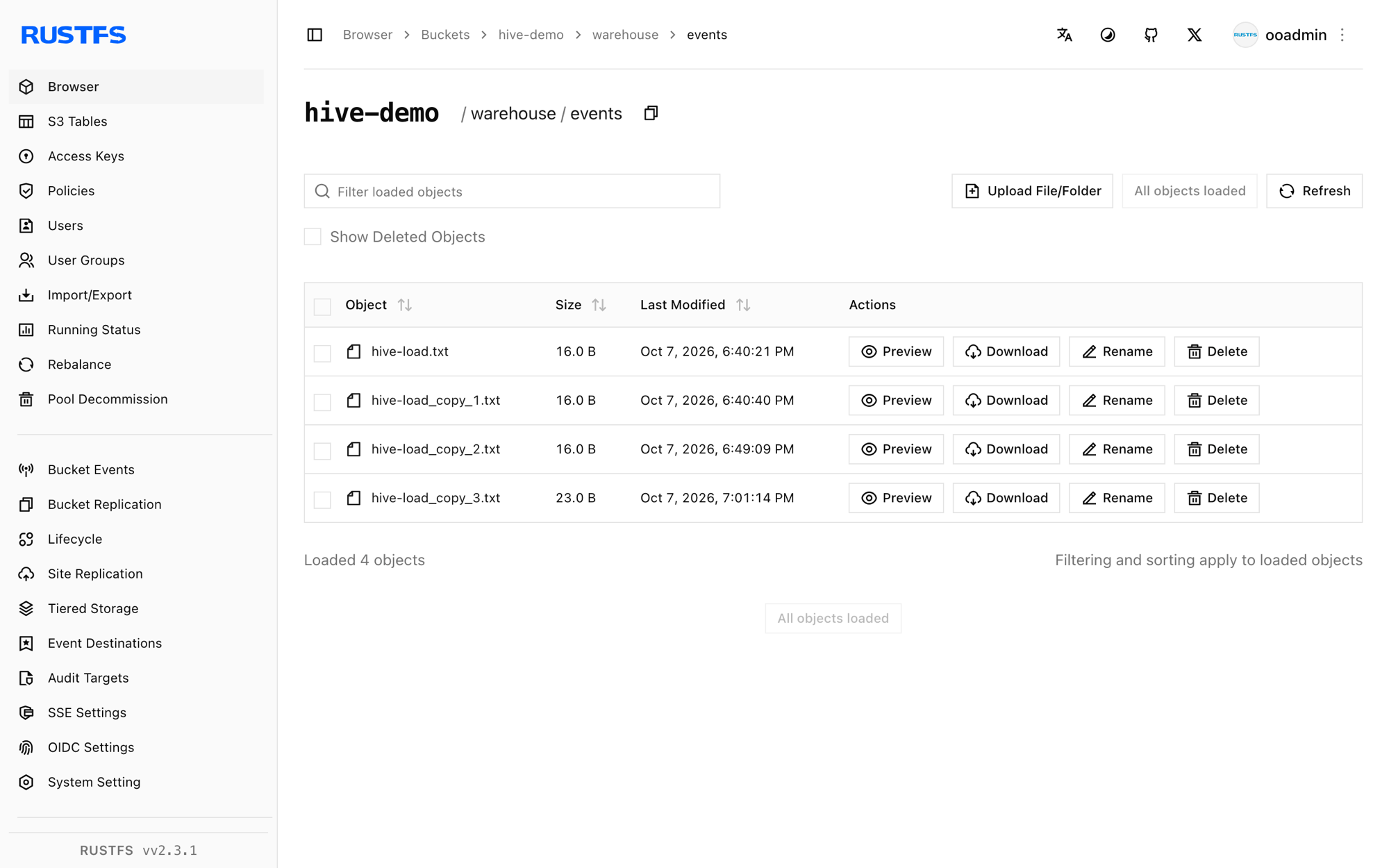The width and height of the screenshot is (1389, 868).
Task: Switch the dark mode theme icon
Action: (1108, 35)
